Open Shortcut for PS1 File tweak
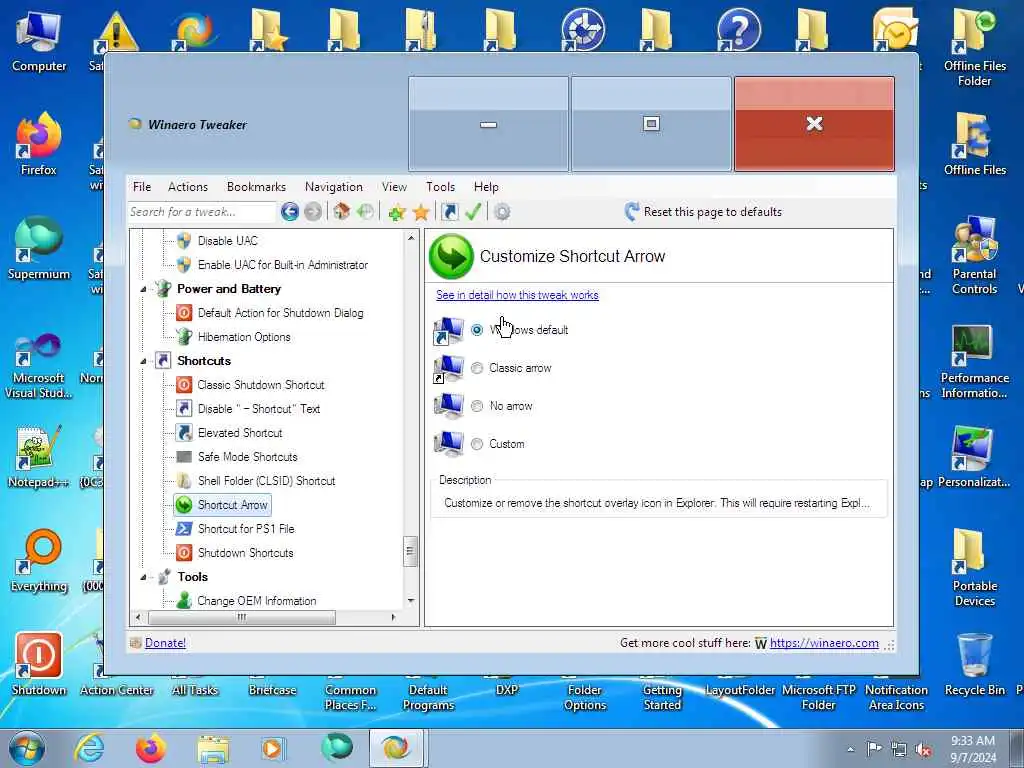 (246, 529)
